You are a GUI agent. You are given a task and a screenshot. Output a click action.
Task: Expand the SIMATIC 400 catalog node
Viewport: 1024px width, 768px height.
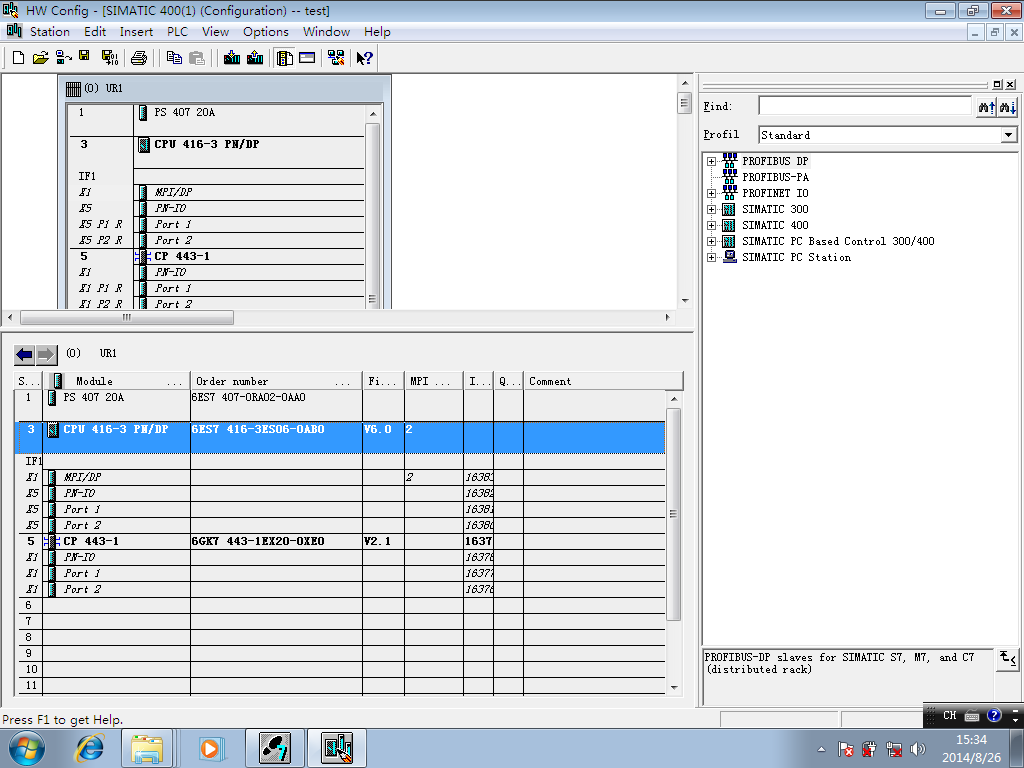point(712,225)
